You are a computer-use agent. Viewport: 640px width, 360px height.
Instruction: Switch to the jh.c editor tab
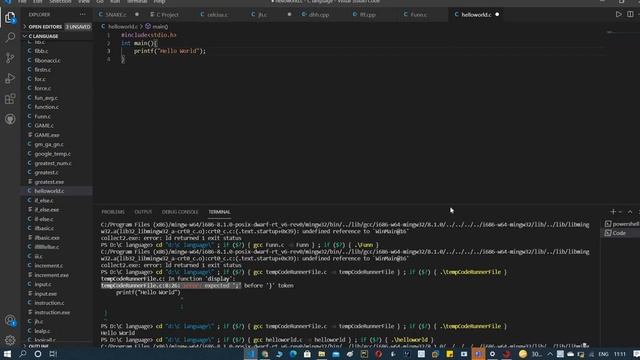pyautogui.click(x=262, y=14)
